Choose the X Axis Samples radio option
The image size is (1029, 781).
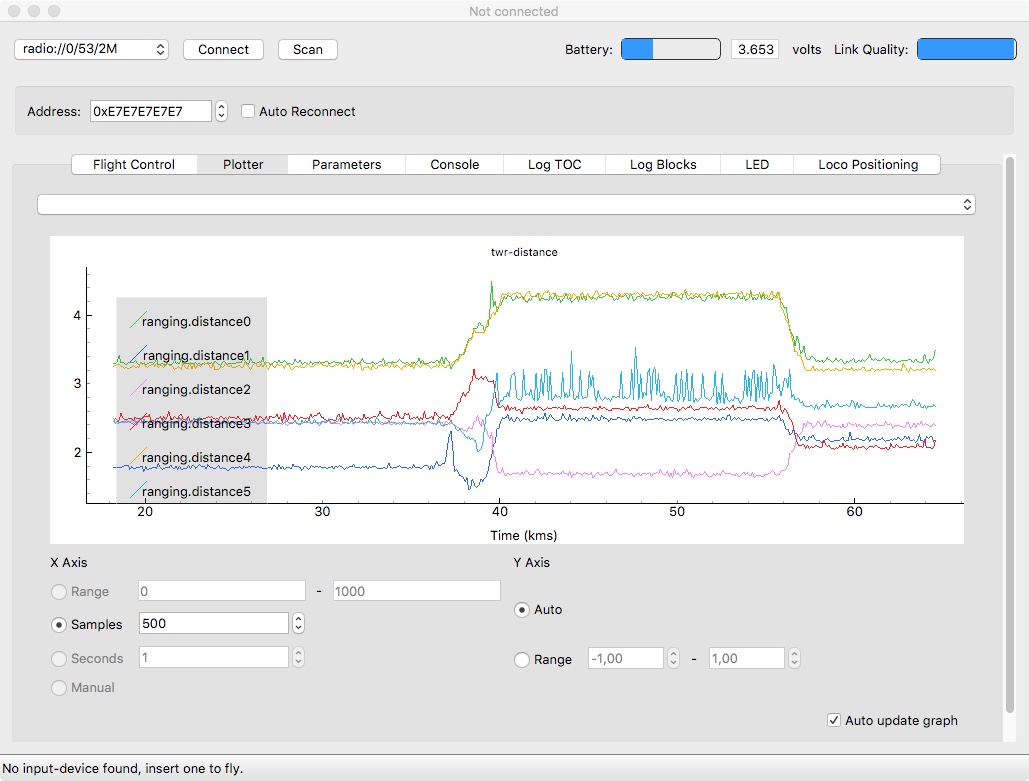(59, 625)
